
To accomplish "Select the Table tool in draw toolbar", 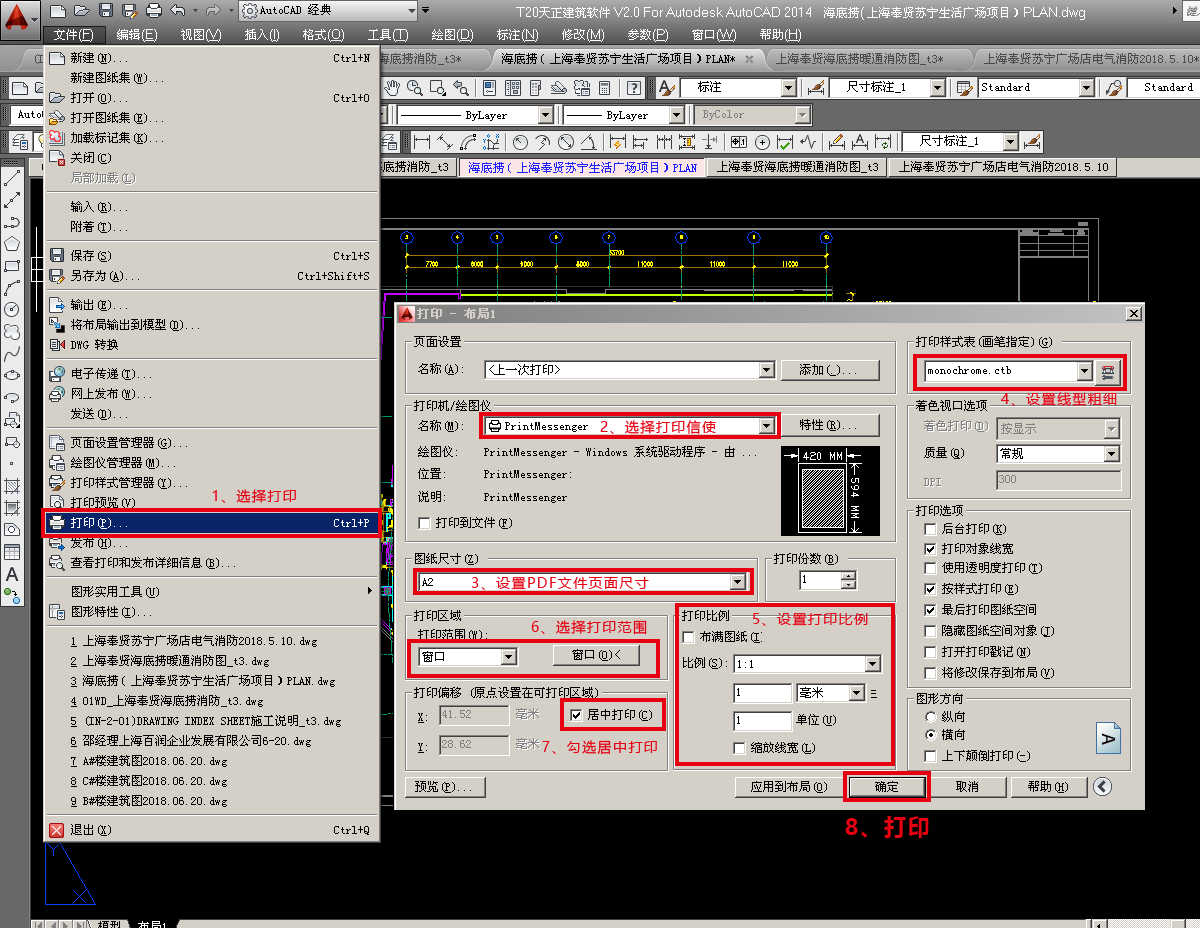I will coord(12,552).
